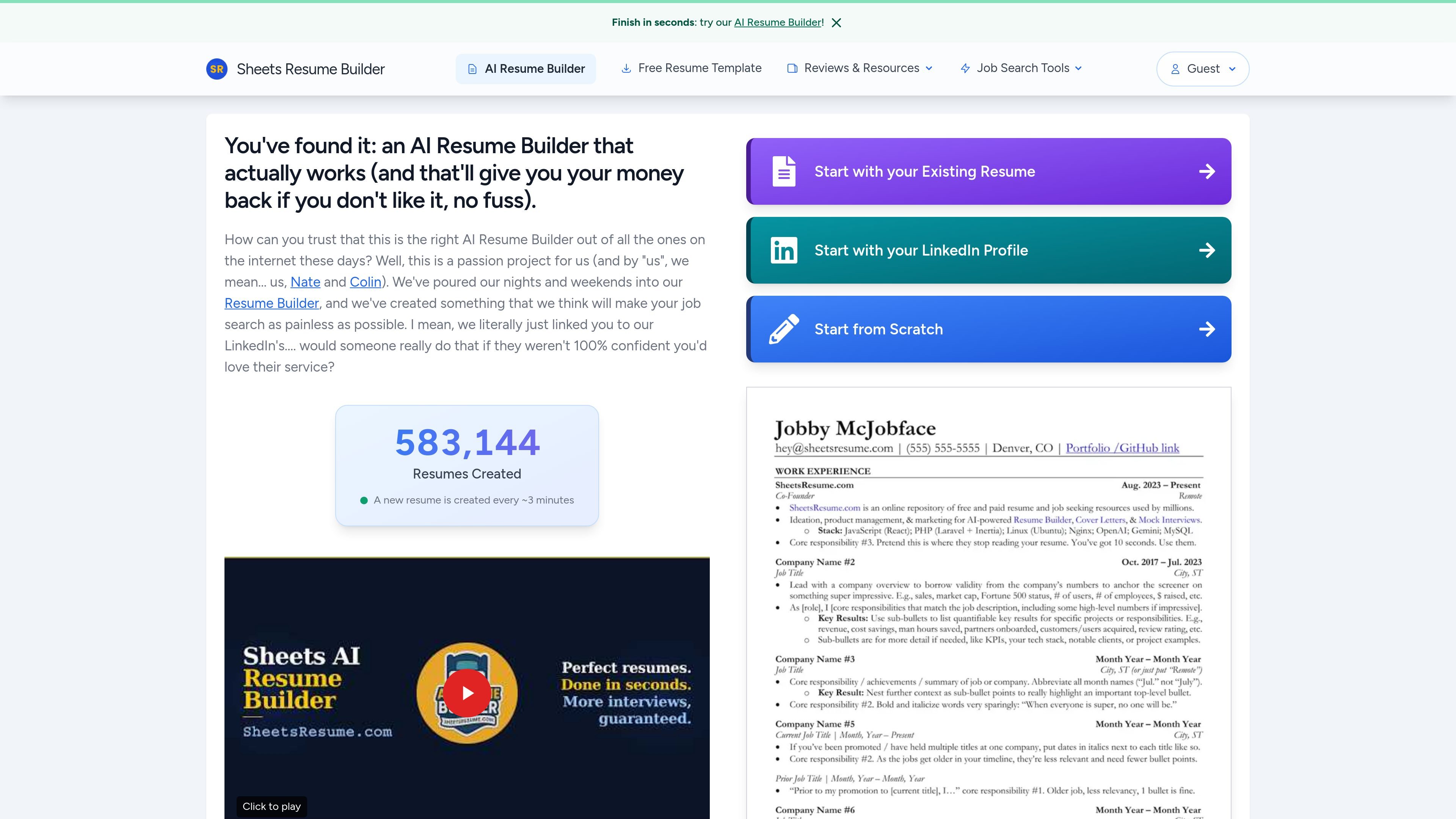Click the arrow on Existing Resume button

point(1207,171)
